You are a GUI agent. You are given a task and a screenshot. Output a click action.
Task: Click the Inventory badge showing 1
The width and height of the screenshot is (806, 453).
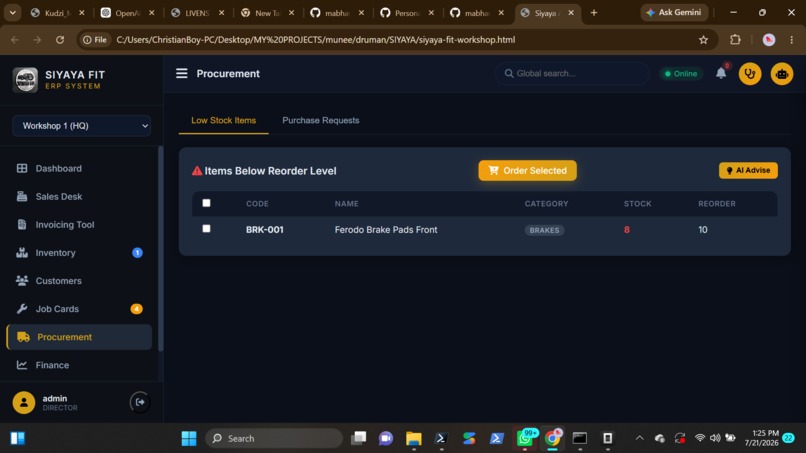point(137,252)
